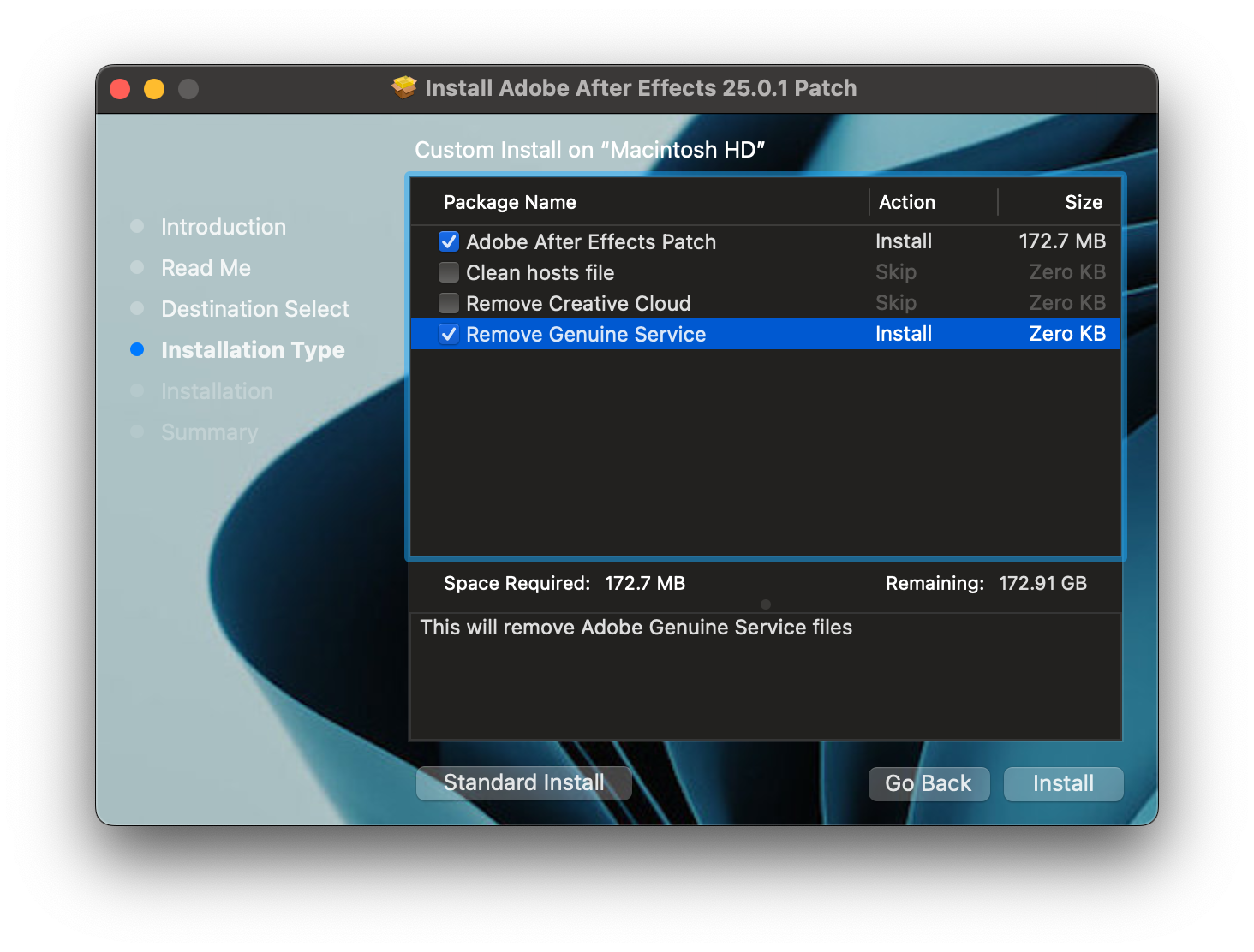Click the Install button

coord(1063,783)
